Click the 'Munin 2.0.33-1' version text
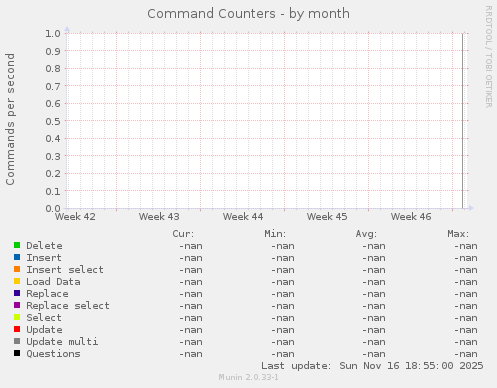This screenshot has width=497, height=388. click(248, 377)
